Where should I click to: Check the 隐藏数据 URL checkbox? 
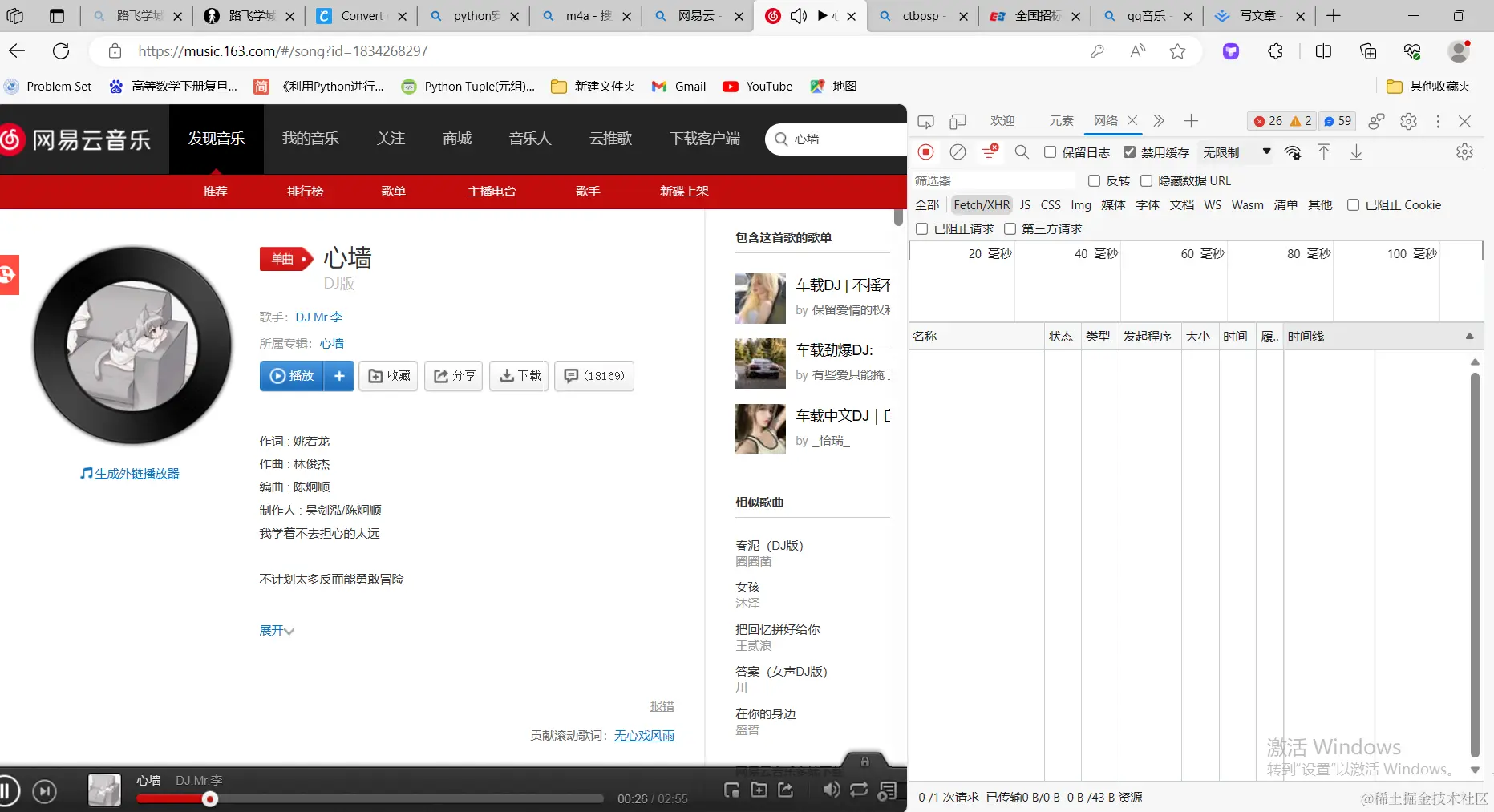(1146, 181)
